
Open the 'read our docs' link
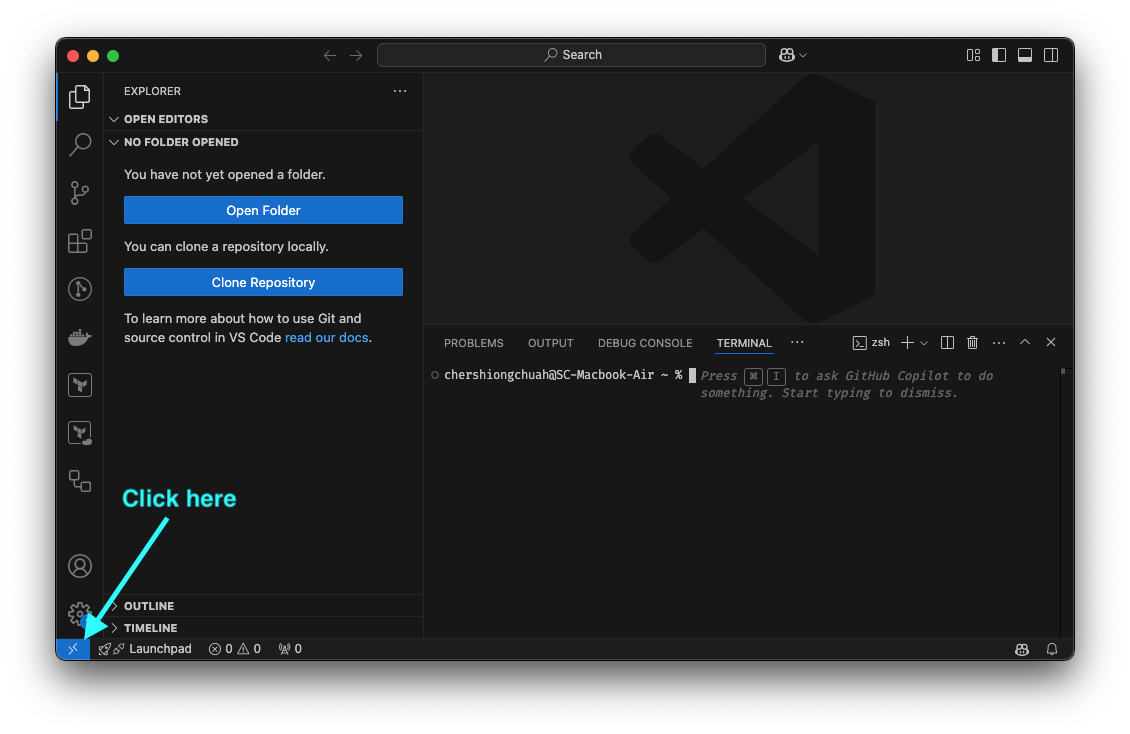pos(326,337)
